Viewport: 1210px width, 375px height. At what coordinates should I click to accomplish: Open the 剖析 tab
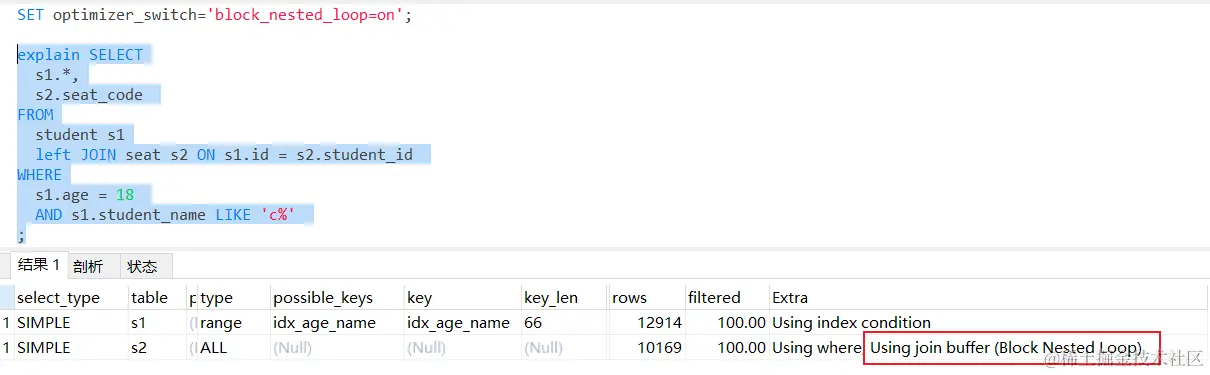[88, 266]
